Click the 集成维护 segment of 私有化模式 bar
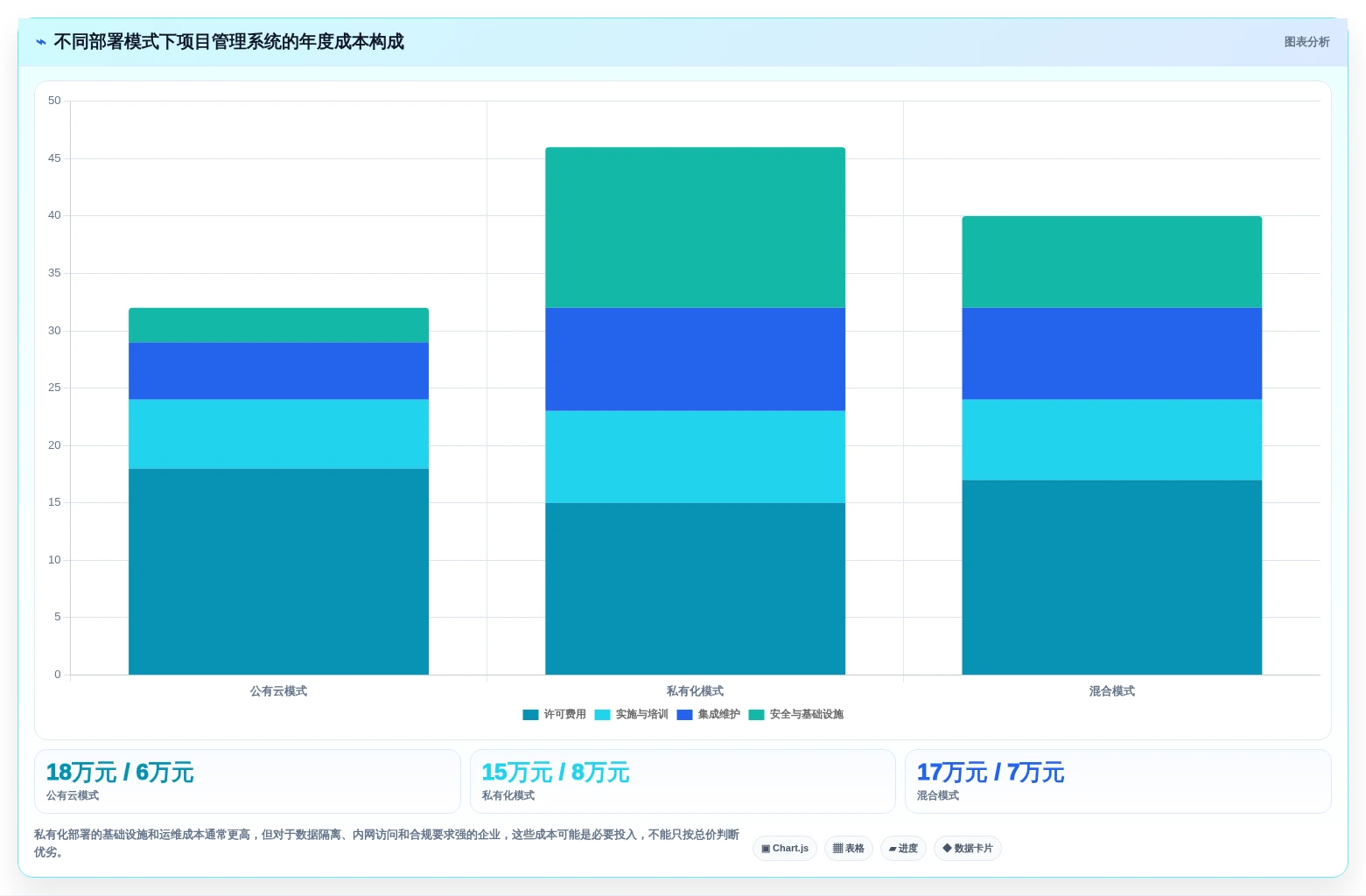Screen dimensions: 1366x896 [695, 360]
